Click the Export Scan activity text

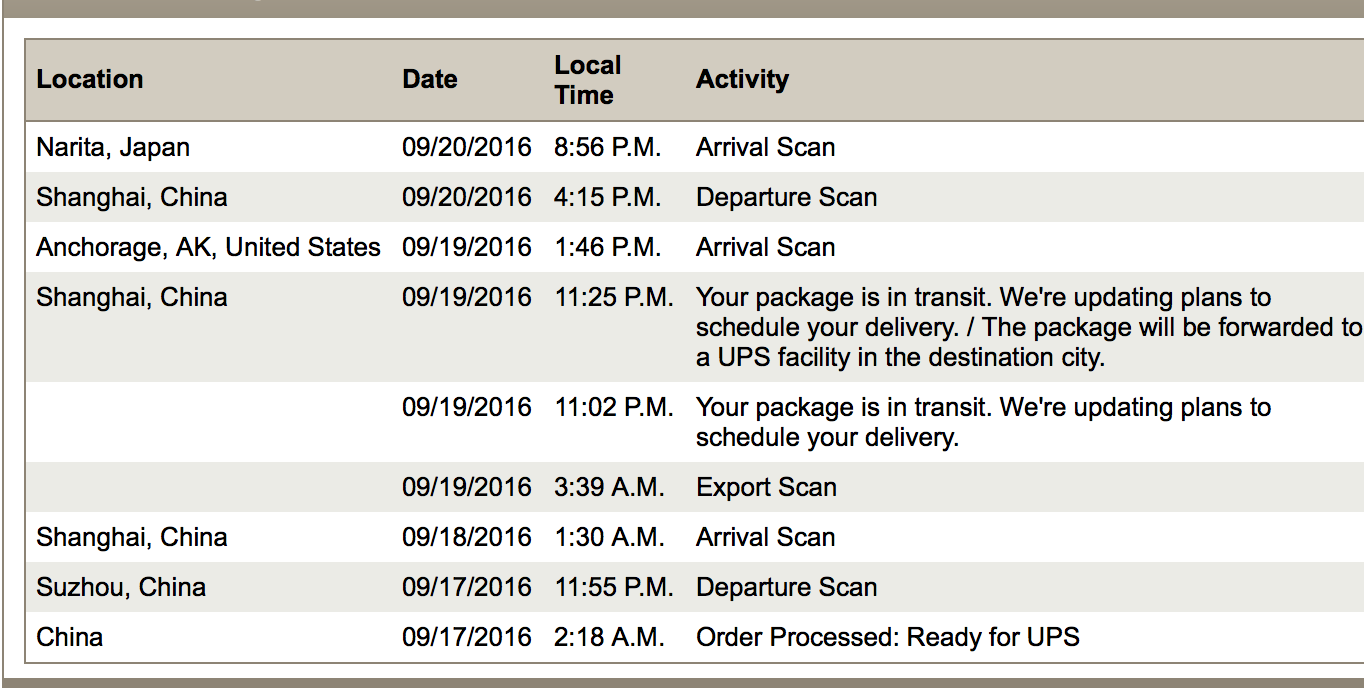tap(766, 488)
